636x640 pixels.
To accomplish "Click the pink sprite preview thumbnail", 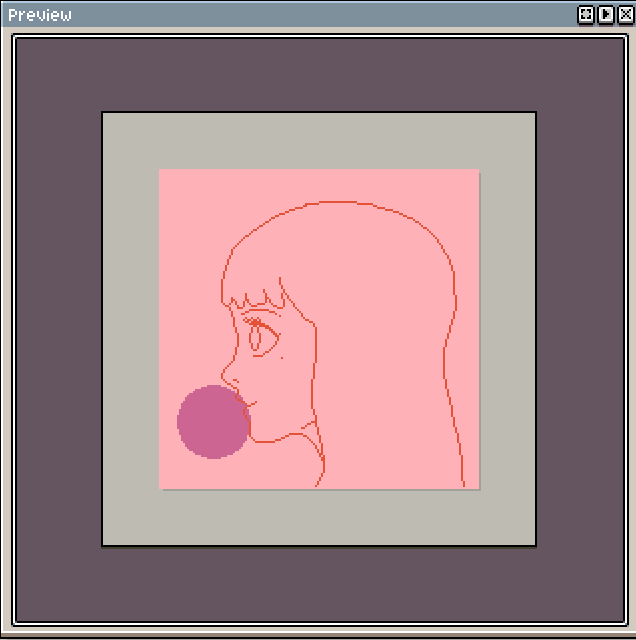I will pos(319,329).
